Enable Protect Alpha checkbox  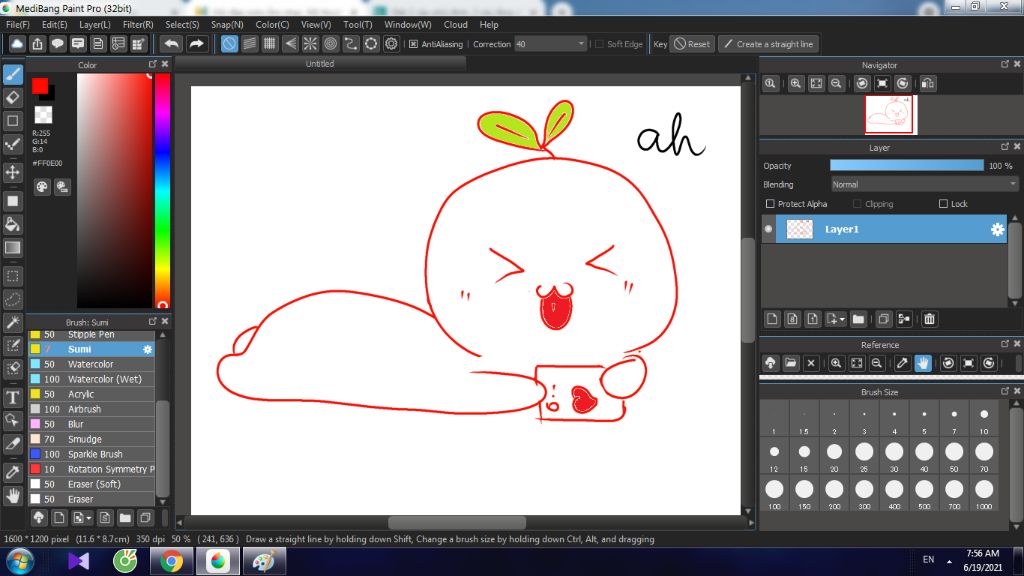[770, 204]
